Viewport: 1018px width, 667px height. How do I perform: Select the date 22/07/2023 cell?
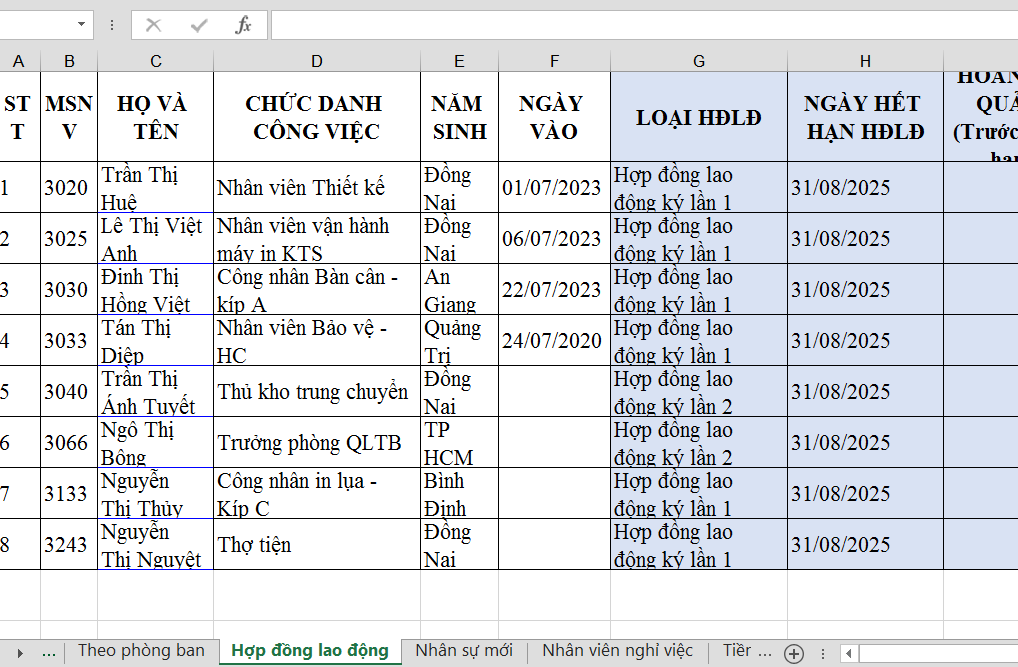point(554,289)
